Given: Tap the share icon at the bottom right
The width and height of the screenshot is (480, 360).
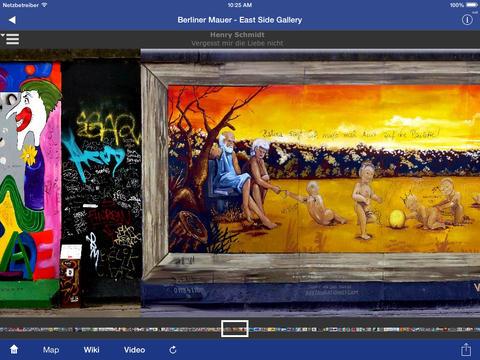Looking at the screenshot, I should pos(466,349).
